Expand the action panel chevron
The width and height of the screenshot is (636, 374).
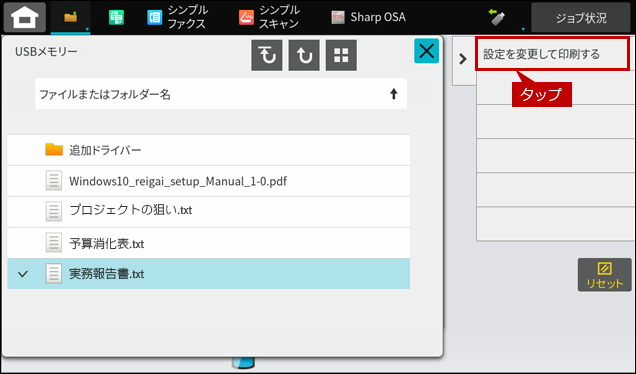[463, 59]
